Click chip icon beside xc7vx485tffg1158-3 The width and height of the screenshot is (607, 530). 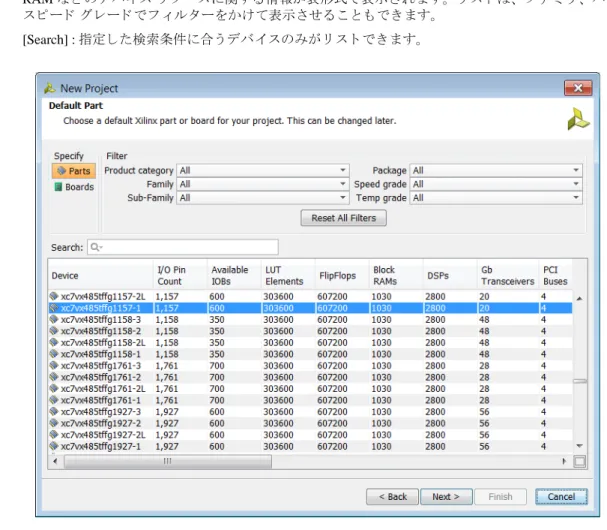coord(54,319)
